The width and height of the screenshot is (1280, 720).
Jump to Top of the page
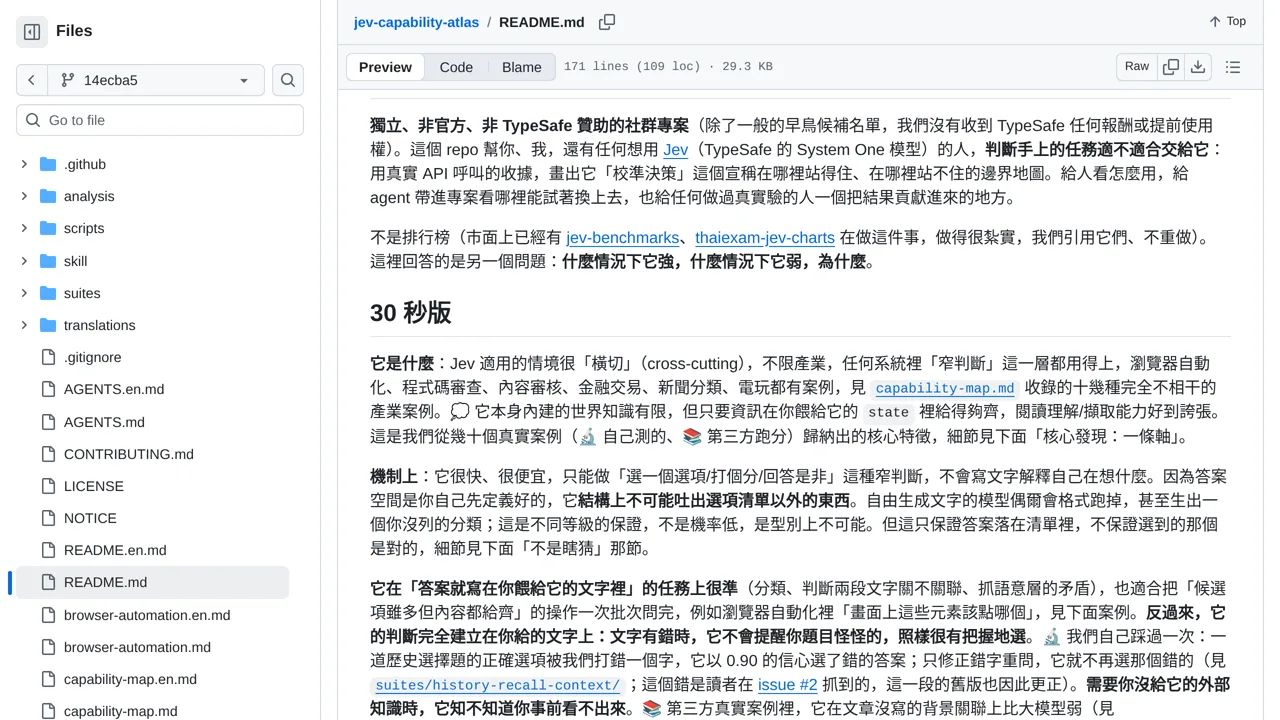click(1227, 21)
